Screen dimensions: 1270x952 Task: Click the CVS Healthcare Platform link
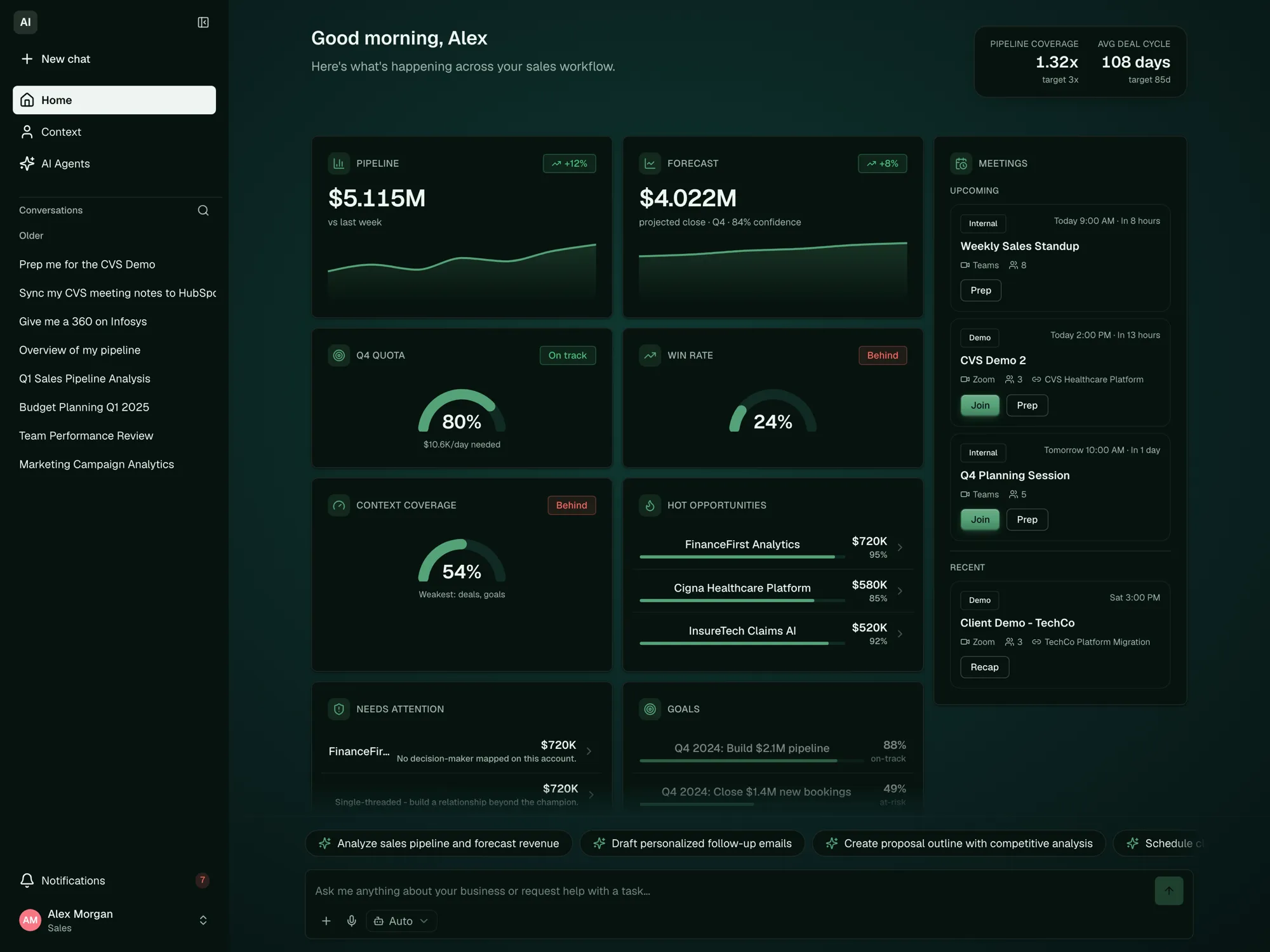point(1088,380)
